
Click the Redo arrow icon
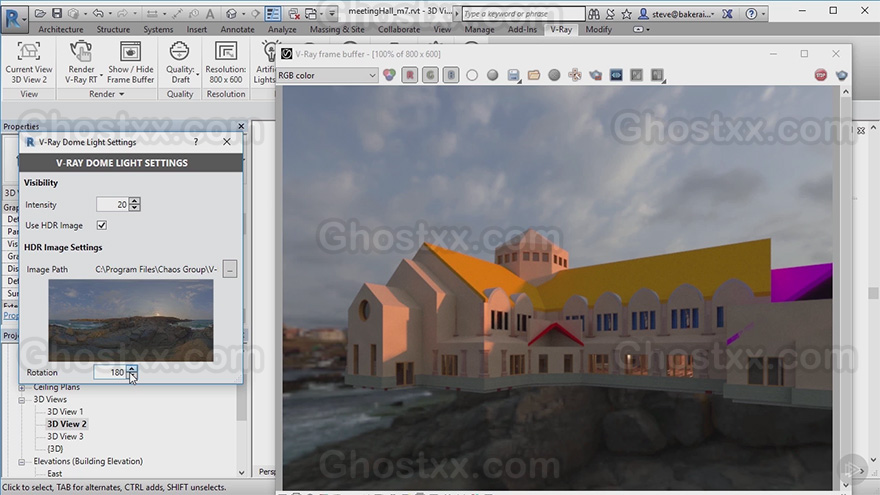click(123, 13)
